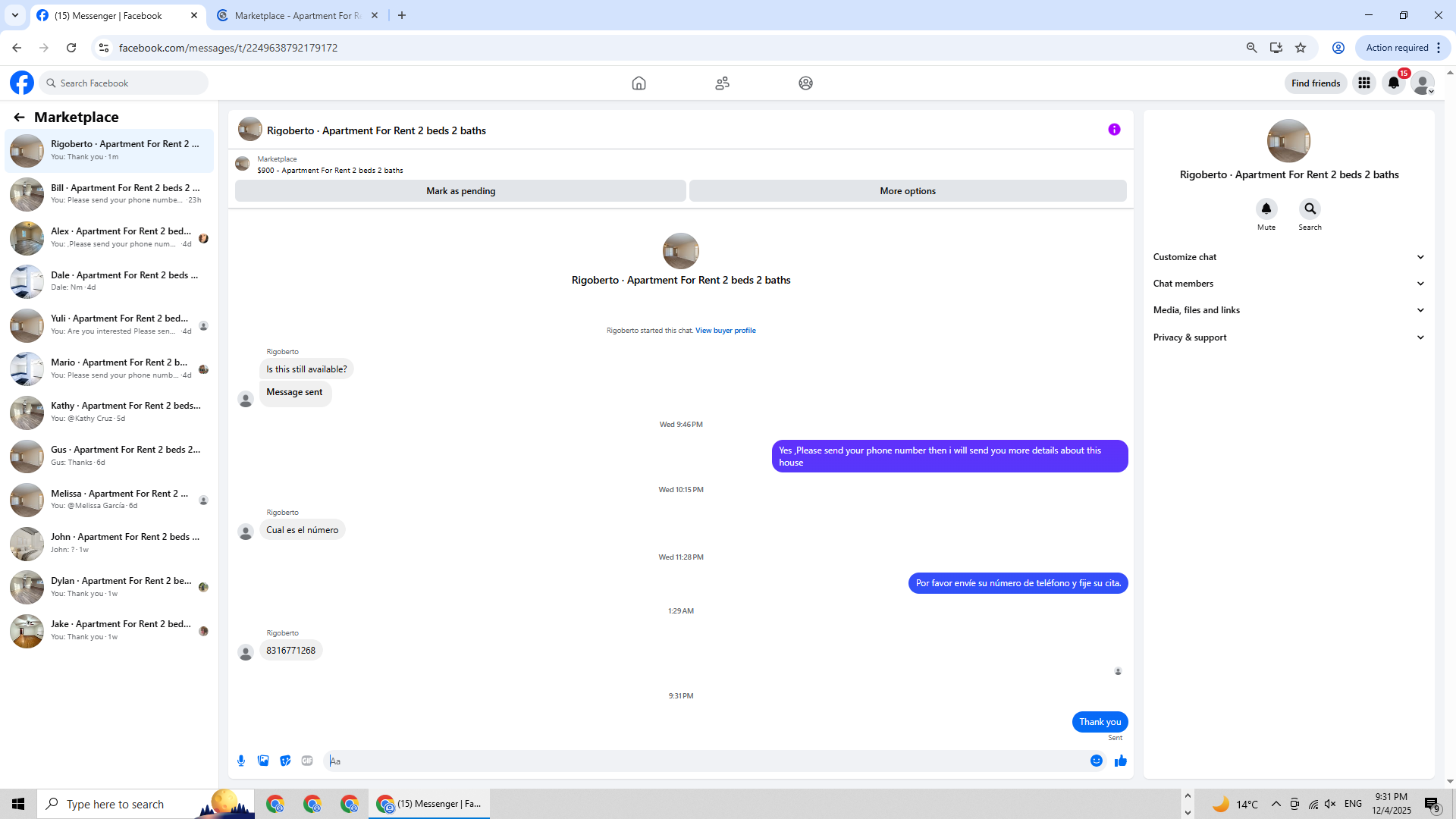Switch to the Marketplace browser tab
Image resolution: width=1456 pixels, height=819 pixels.
[x=297, y=15]
